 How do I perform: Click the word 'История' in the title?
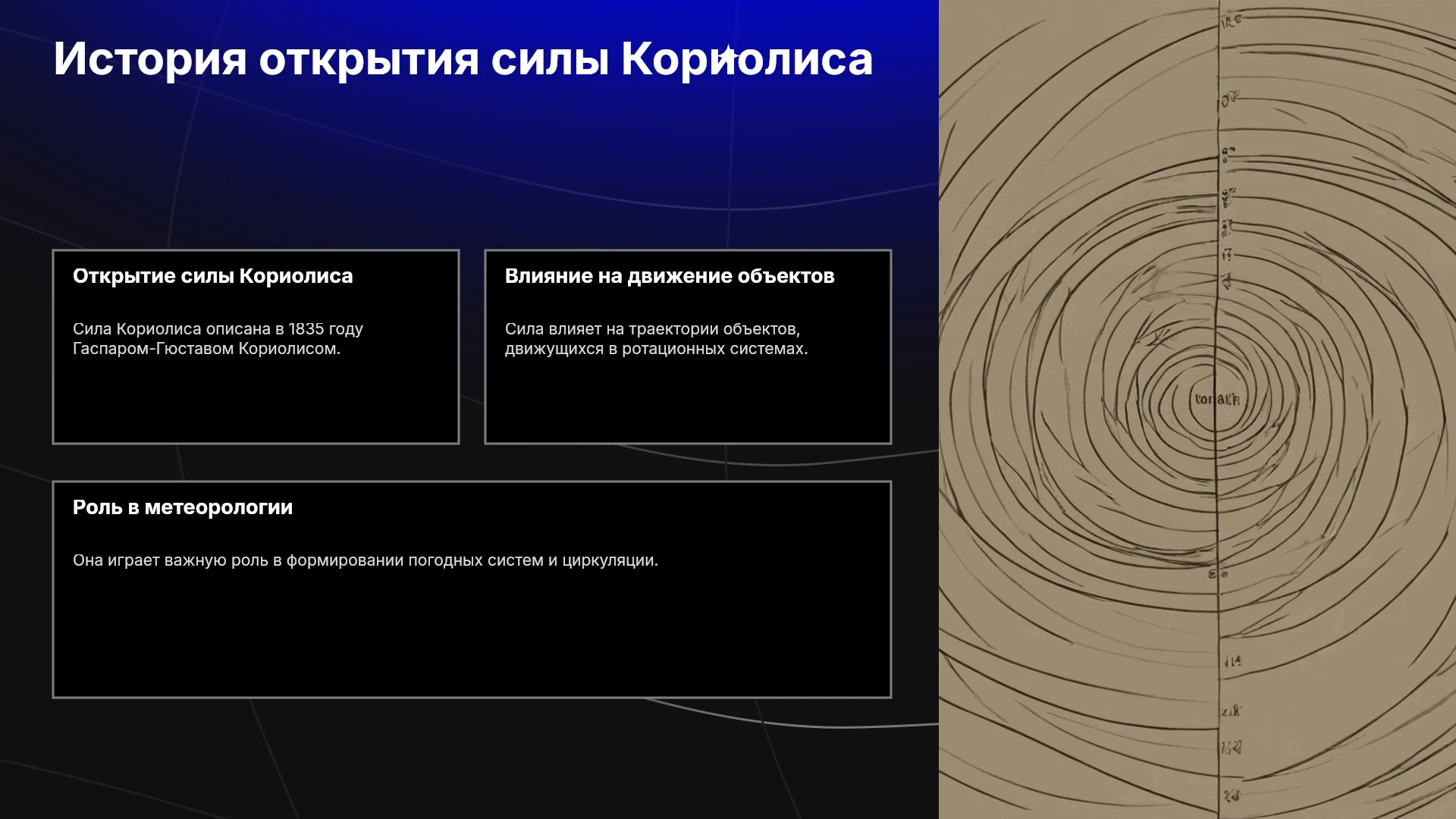point(150,59)
